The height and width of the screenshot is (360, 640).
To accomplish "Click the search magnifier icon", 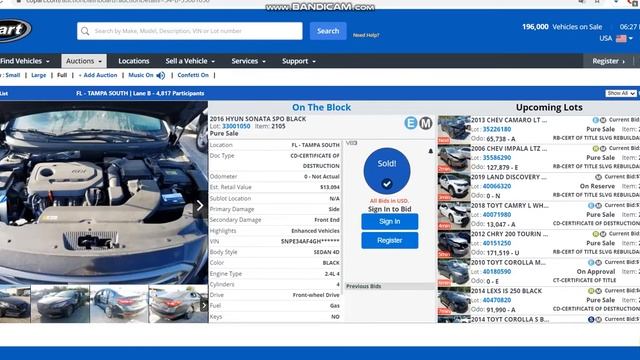I will click(x=85, y=31).
